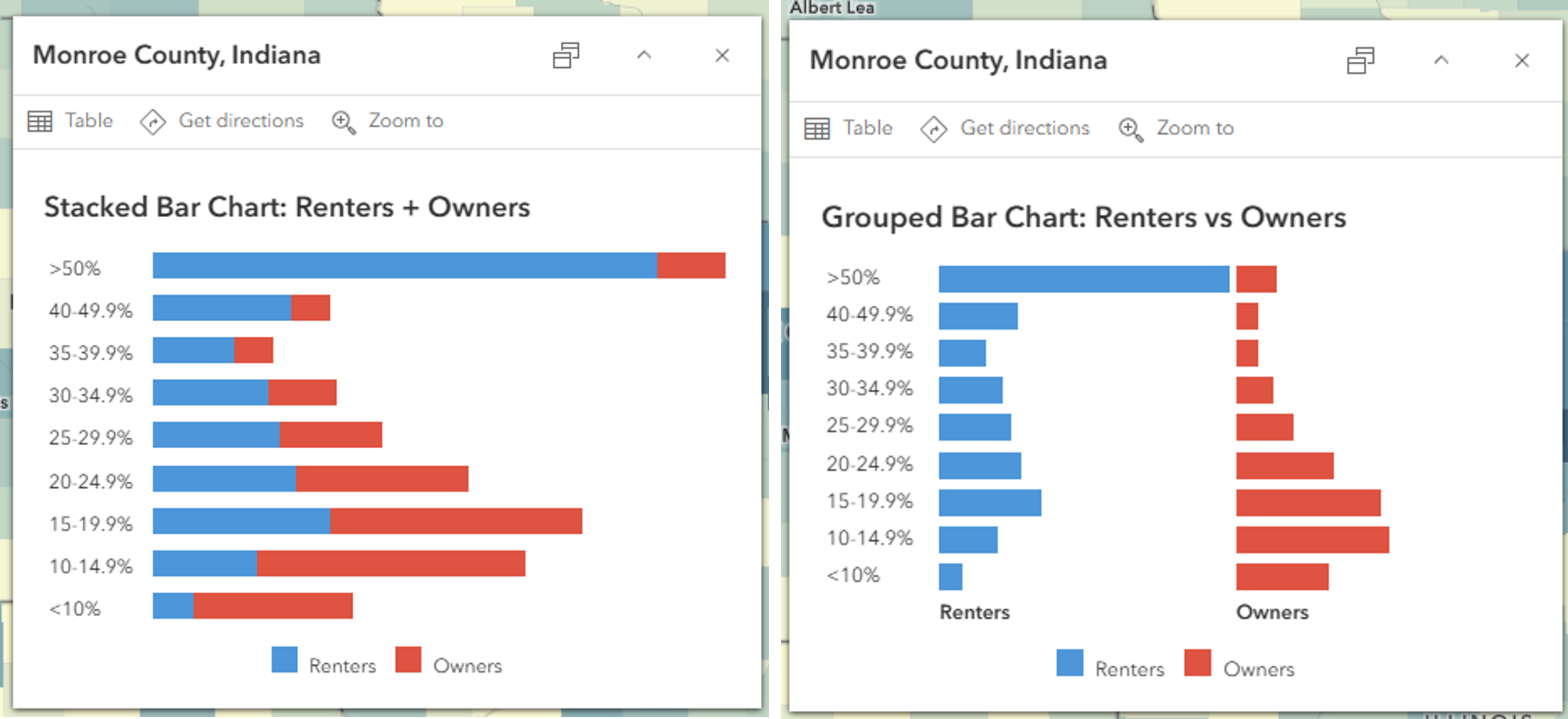Screen dimensions: 1568x719
Task: Click Get directions icon in right popup
Action: 933,128
